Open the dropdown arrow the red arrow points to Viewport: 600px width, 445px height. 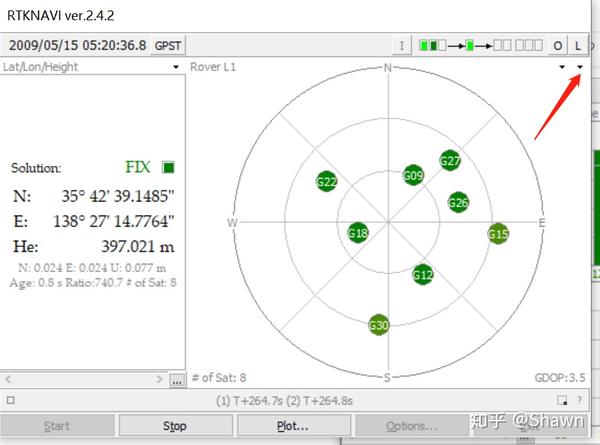point(580,67)
